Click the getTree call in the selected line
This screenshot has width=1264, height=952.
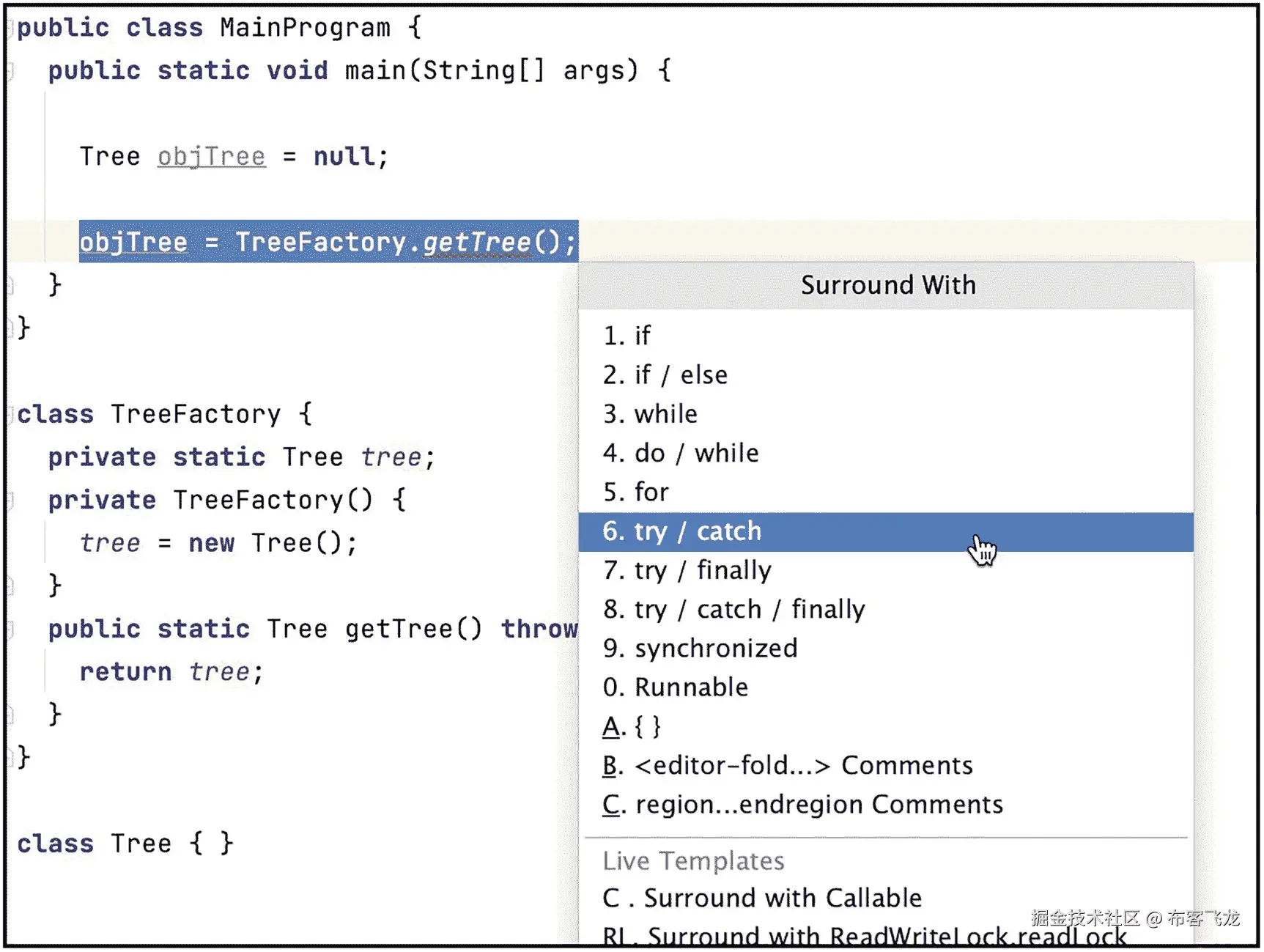point(476,242)
